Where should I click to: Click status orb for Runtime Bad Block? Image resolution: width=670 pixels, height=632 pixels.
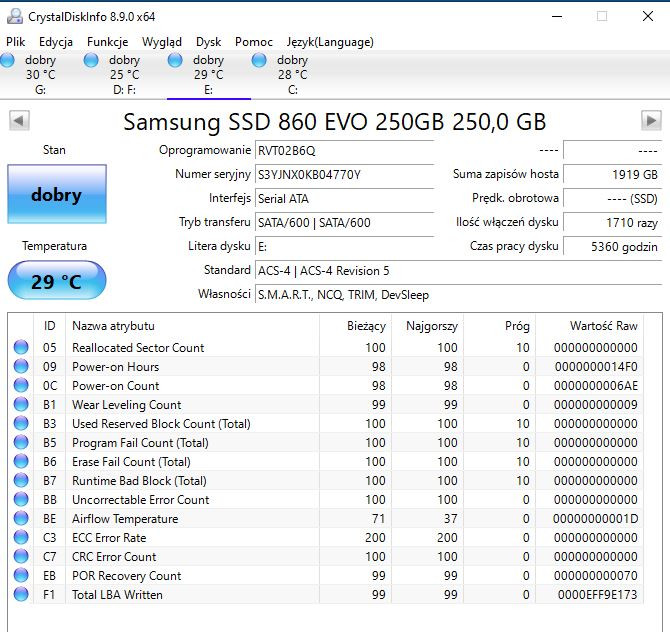[x=21, y=480]
